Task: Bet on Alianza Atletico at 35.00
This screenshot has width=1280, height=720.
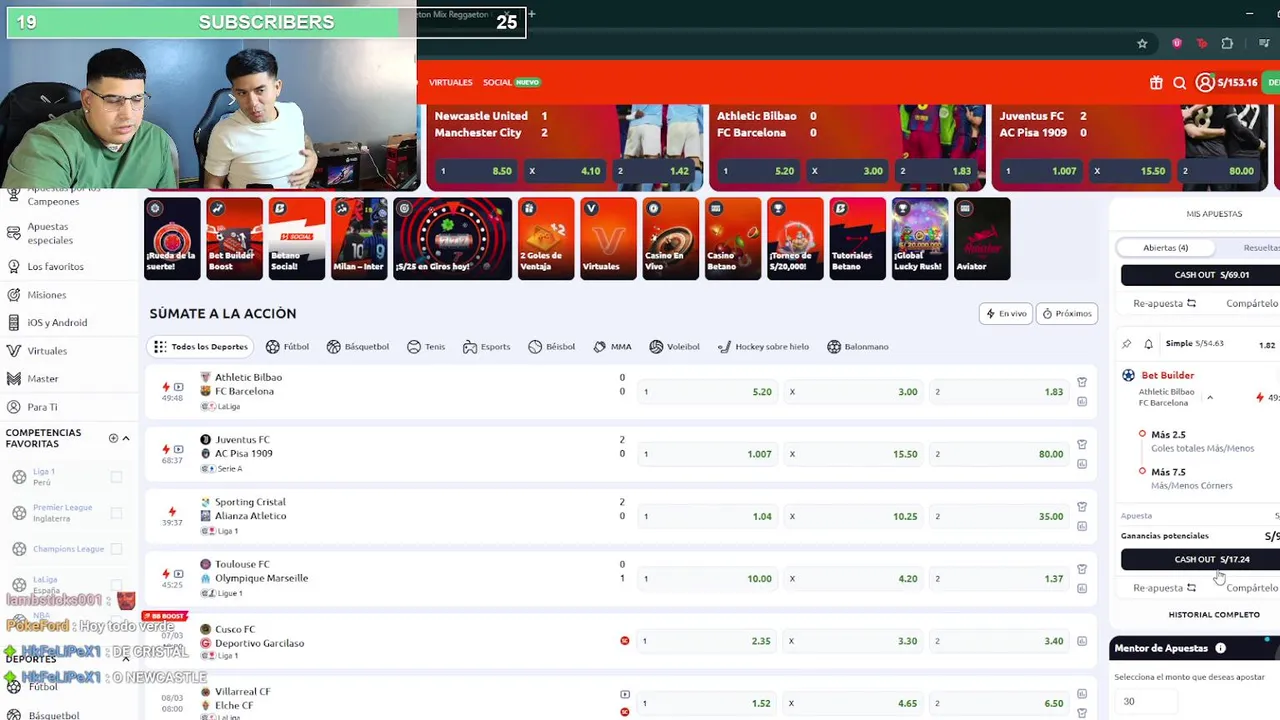Action: point(1000,516)
